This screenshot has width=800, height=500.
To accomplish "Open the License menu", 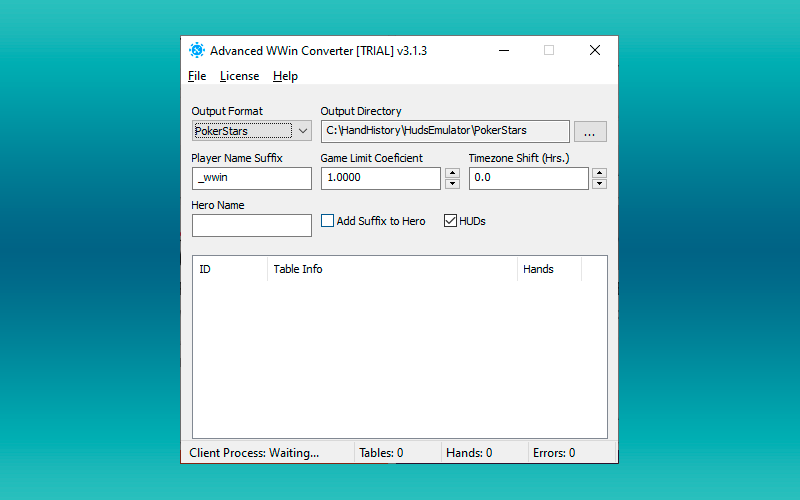I will pyautogui.click(x=239, y=76).
